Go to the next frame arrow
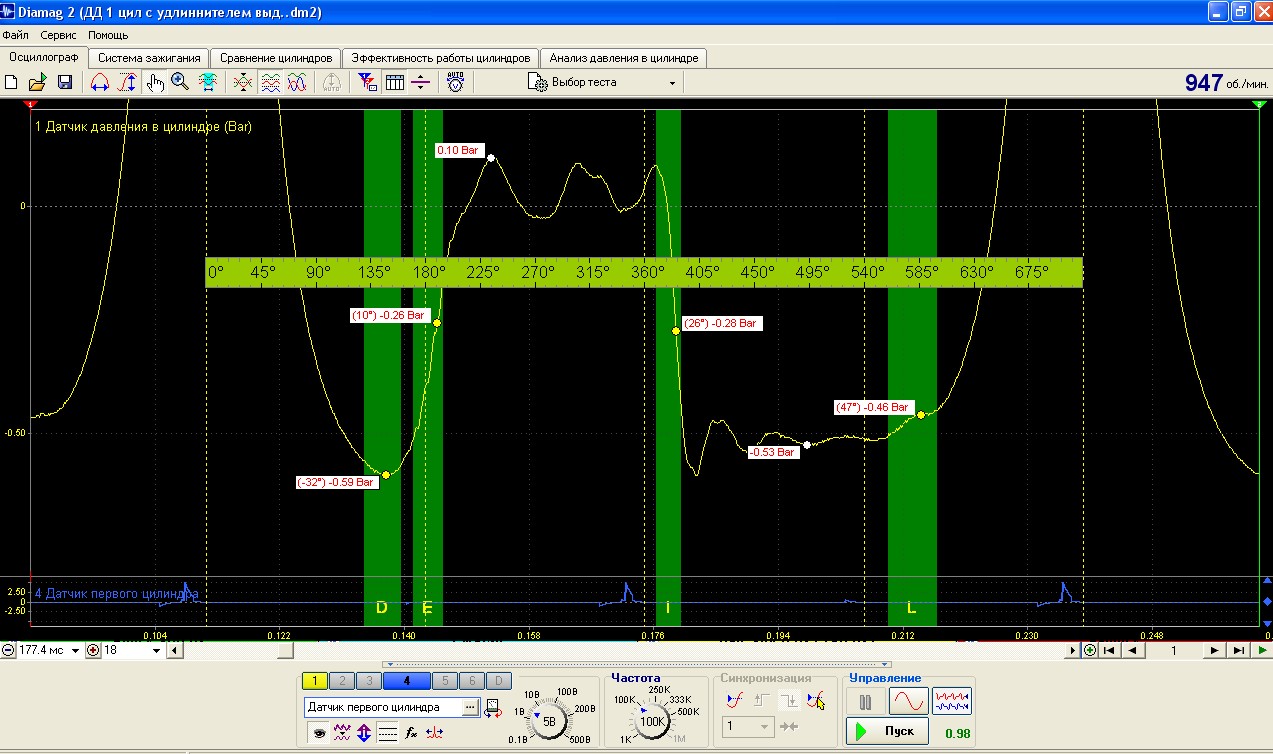 [x=1215, y=650]
